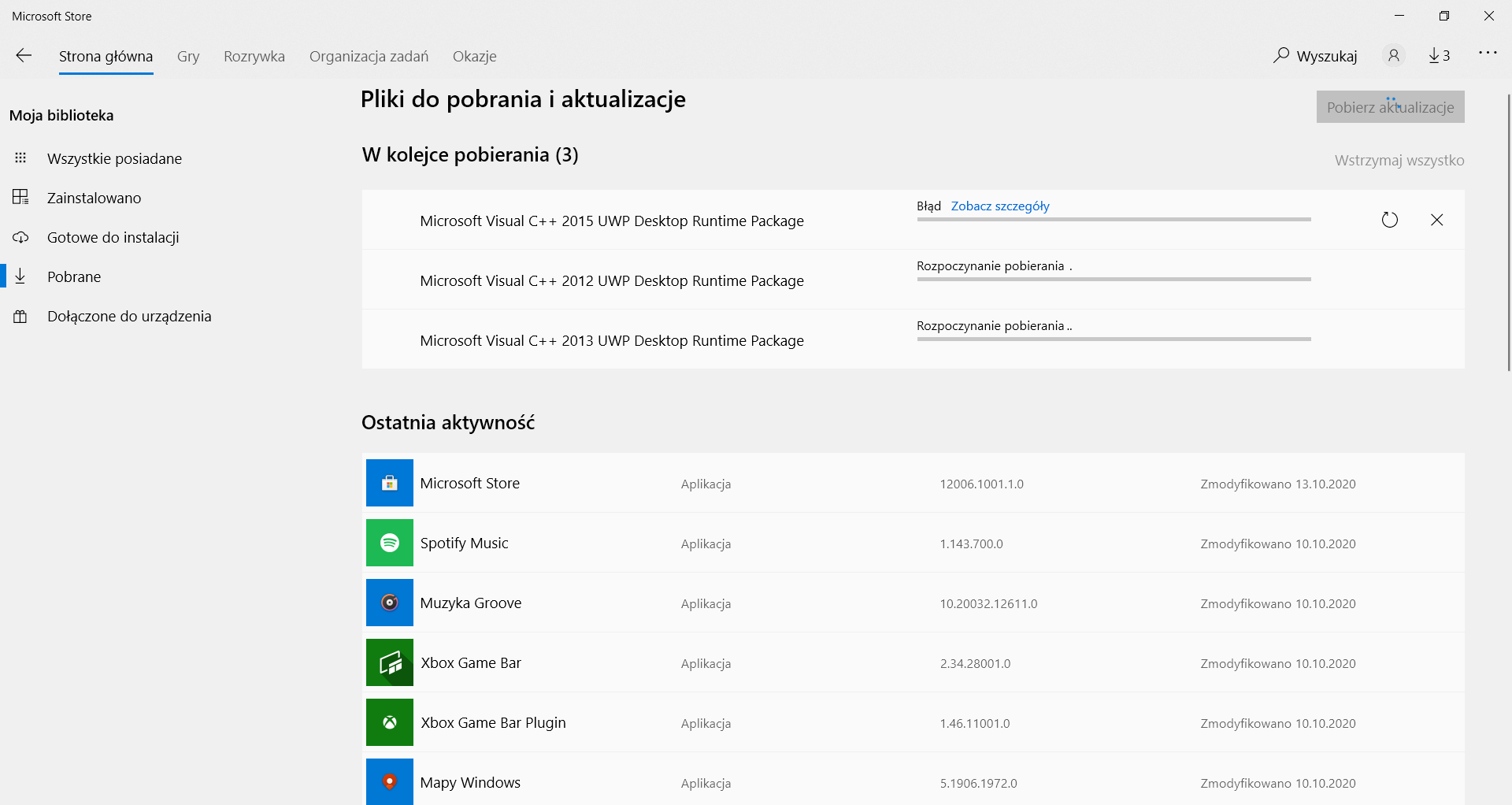Open the Mapy Windows app name
The width and height of the screenshot is (1512, 805).
click(x=470, y=782)
